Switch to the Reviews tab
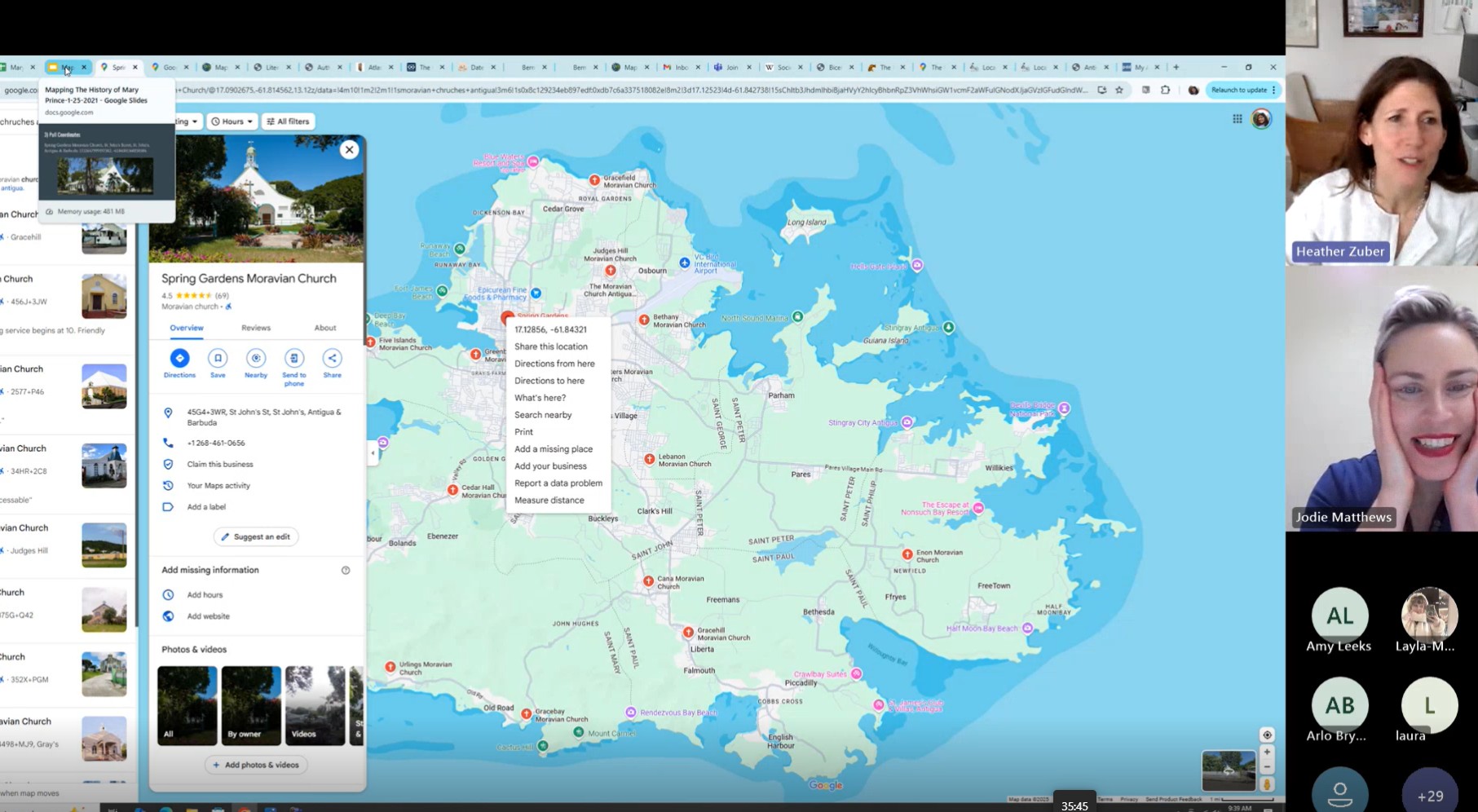This screenshot has width=1478, height=812. point(255,328)
